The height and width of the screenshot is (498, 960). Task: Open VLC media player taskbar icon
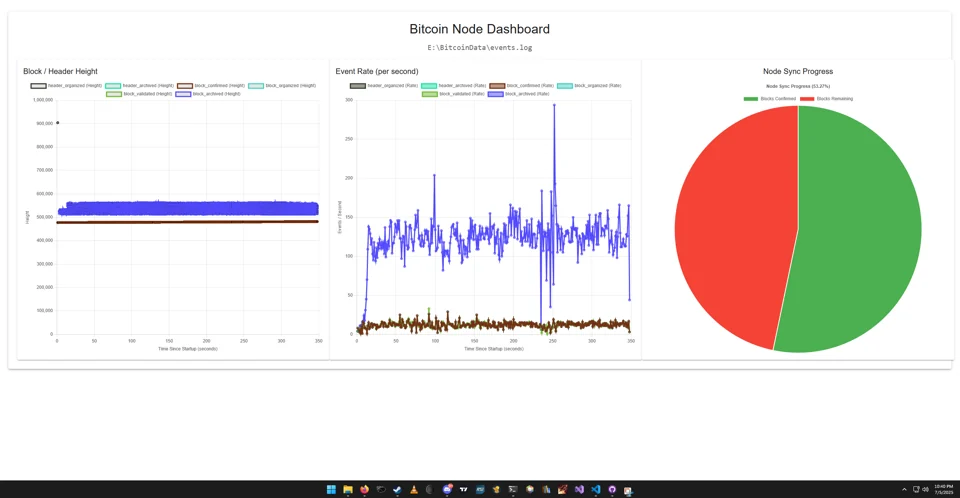pos(414,489)
